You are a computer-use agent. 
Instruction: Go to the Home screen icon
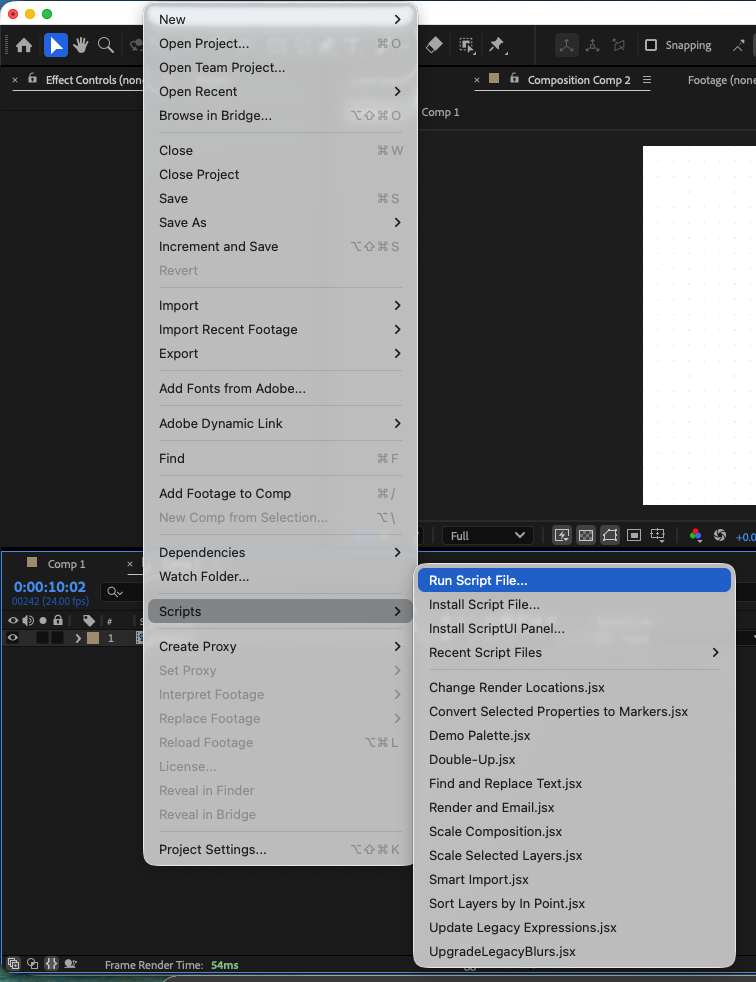(x=24, y=45)
